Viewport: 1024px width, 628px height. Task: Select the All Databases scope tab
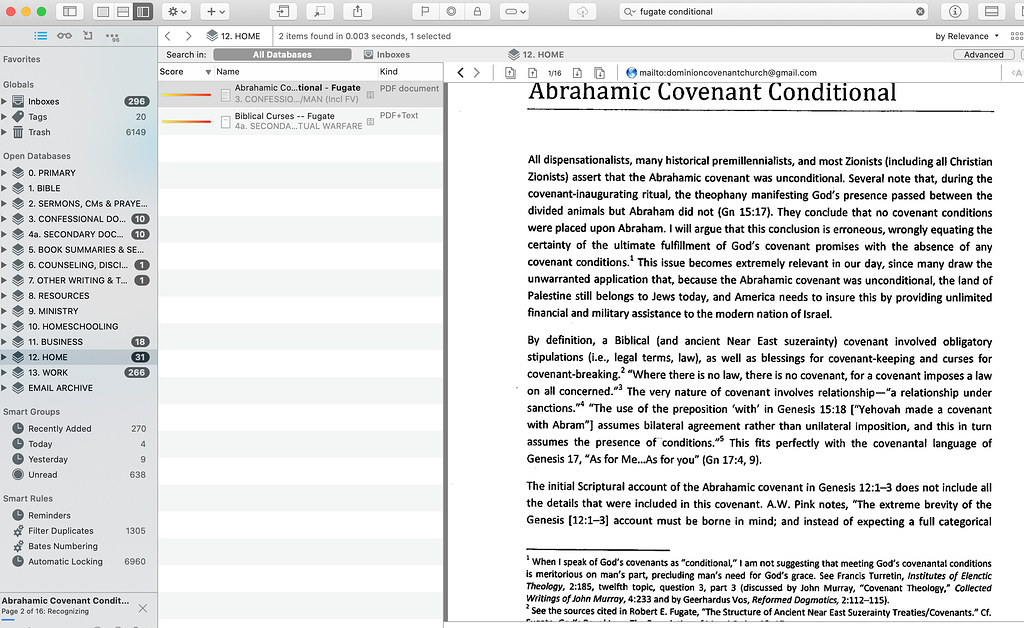(281, 55)
